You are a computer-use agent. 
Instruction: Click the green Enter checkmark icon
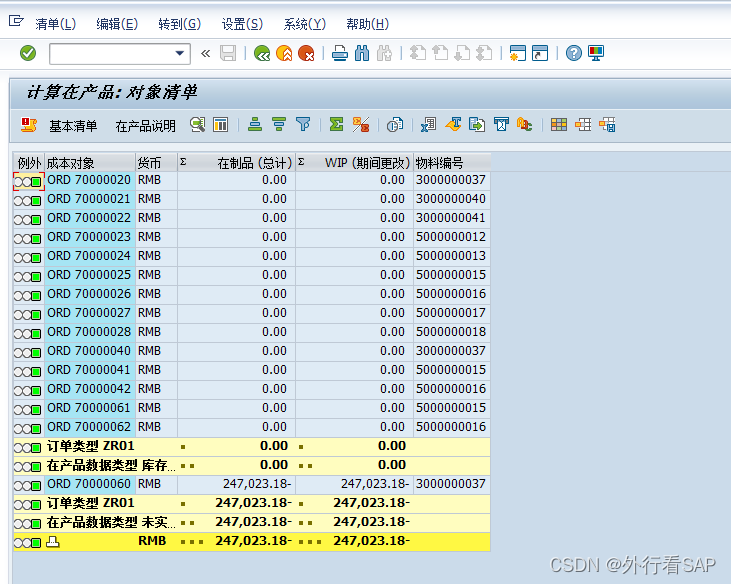[x=28, y=53]
